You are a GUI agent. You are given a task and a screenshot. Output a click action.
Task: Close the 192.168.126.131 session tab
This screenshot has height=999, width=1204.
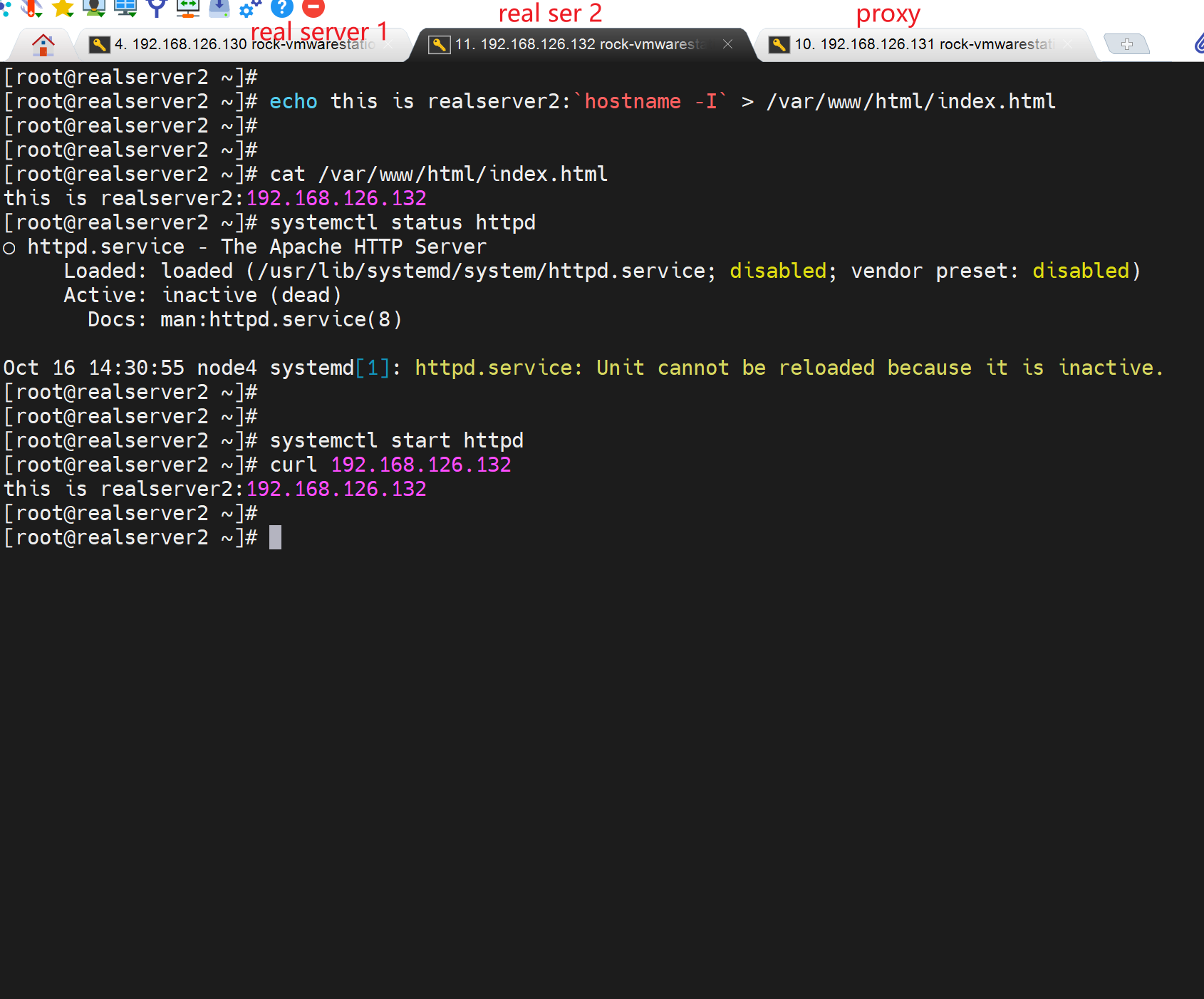coord(1067,44)
